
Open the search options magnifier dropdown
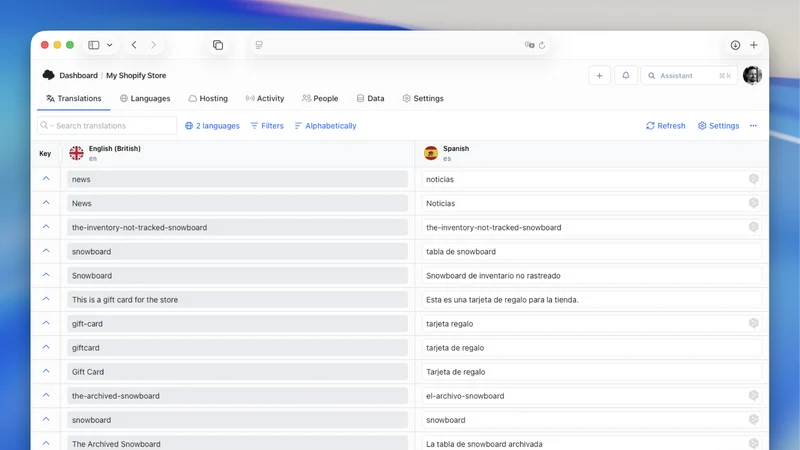tap(46, 126)
